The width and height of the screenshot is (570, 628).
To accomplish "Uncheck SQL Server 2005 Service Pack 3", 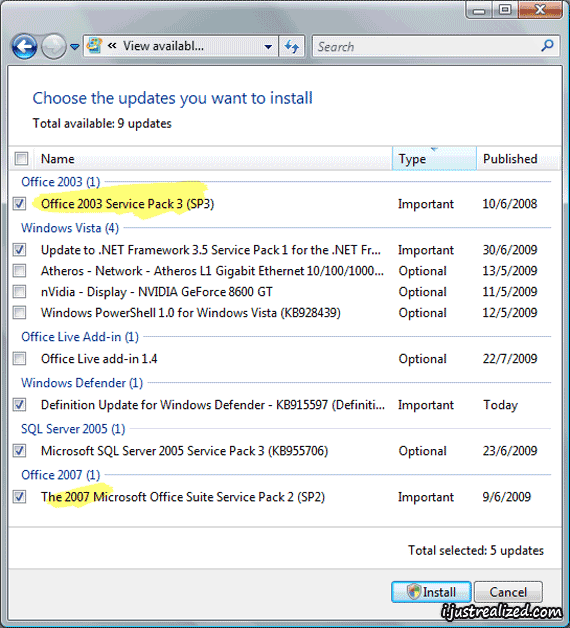I will (20, 451).
